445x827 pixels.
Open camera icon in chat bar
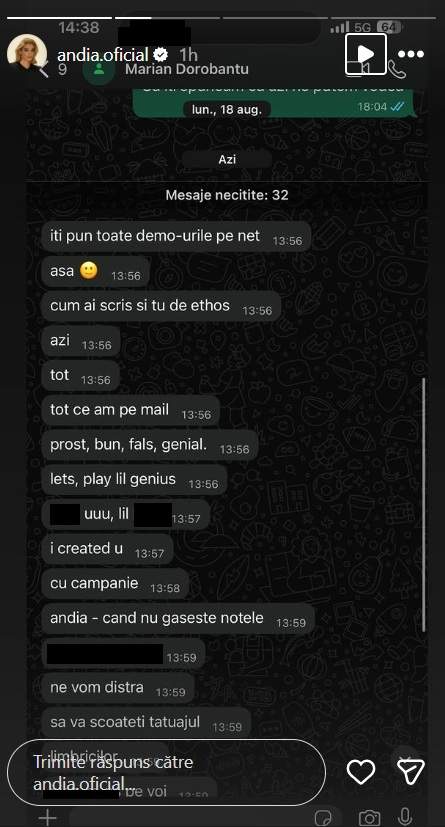click(370, 818)
